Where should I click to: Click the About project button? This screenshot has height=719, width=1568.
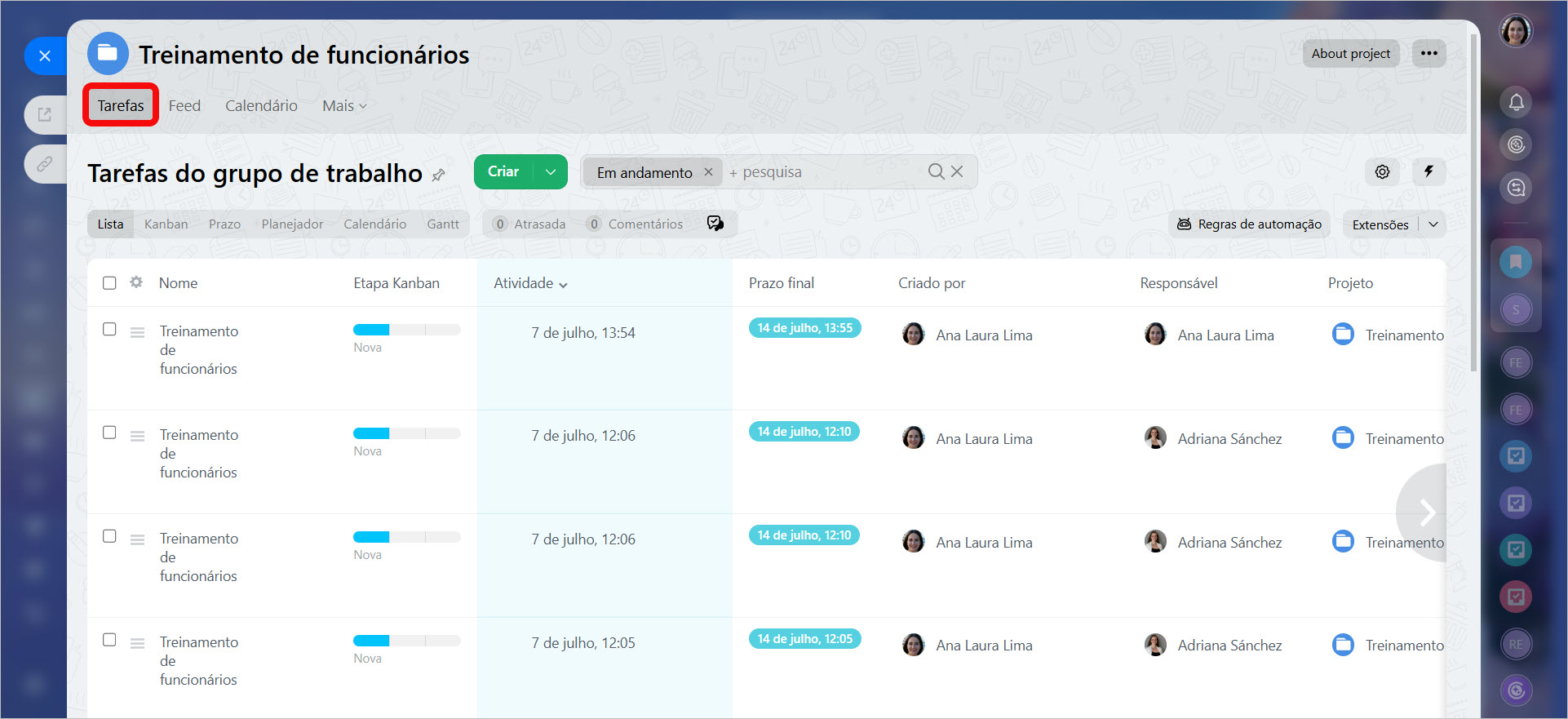coord(1351,53)
